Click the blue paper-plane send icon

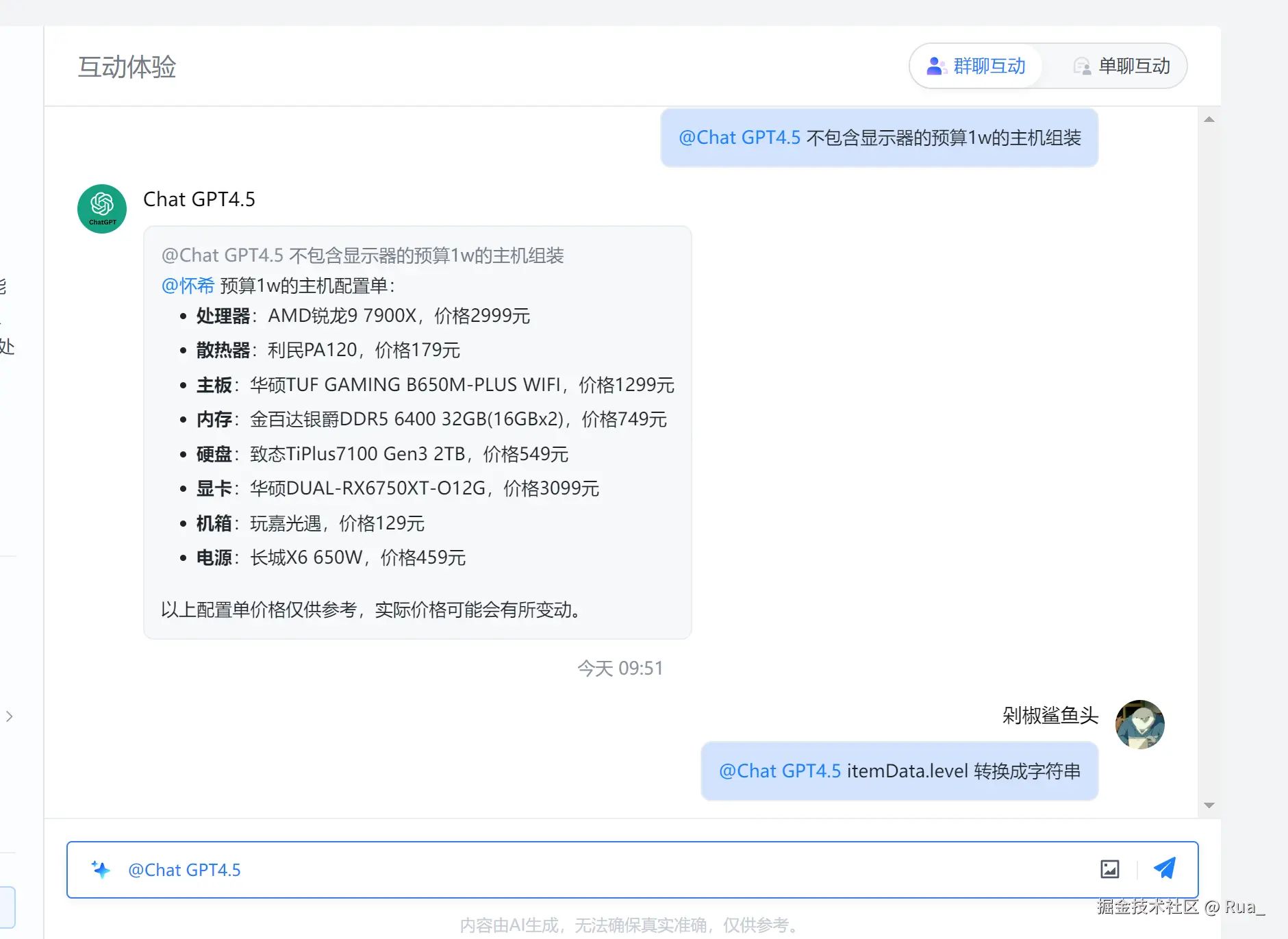[1165, 868]
